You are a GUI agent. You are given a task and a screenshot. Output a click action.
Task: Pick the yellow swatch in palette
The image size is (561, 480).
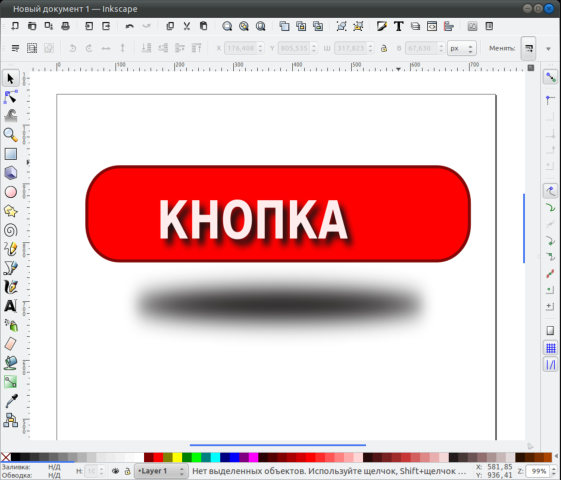tap(177, 457)
